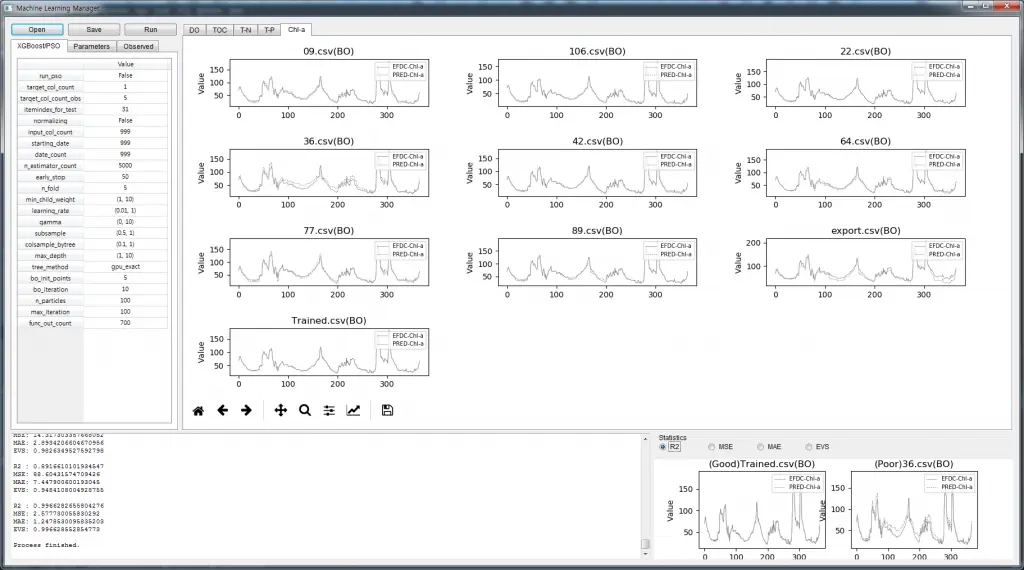1024x570 pixels.
Task: Go back to previous plot view
Action: (x=223, y=411)
